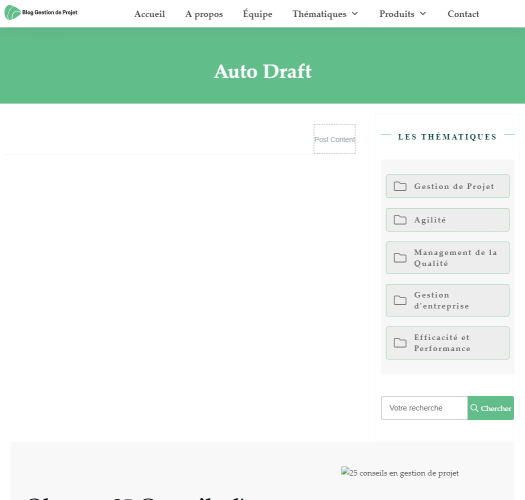This screenshot has height=500, width=525.
Task: Click the 25 conseils en gestion image
Action: (400, 473)
